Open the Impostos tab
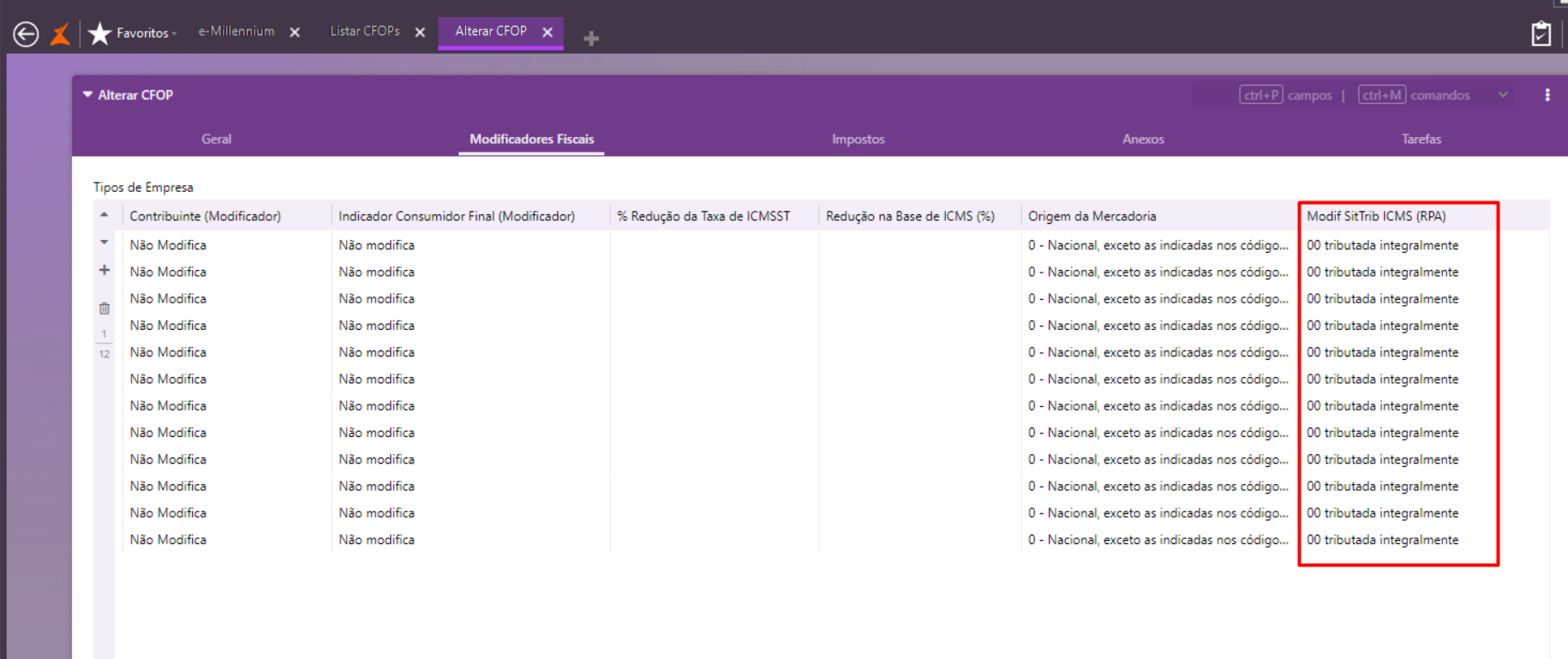This screenshot has height=659, width=1568. [x=858, y=139]
